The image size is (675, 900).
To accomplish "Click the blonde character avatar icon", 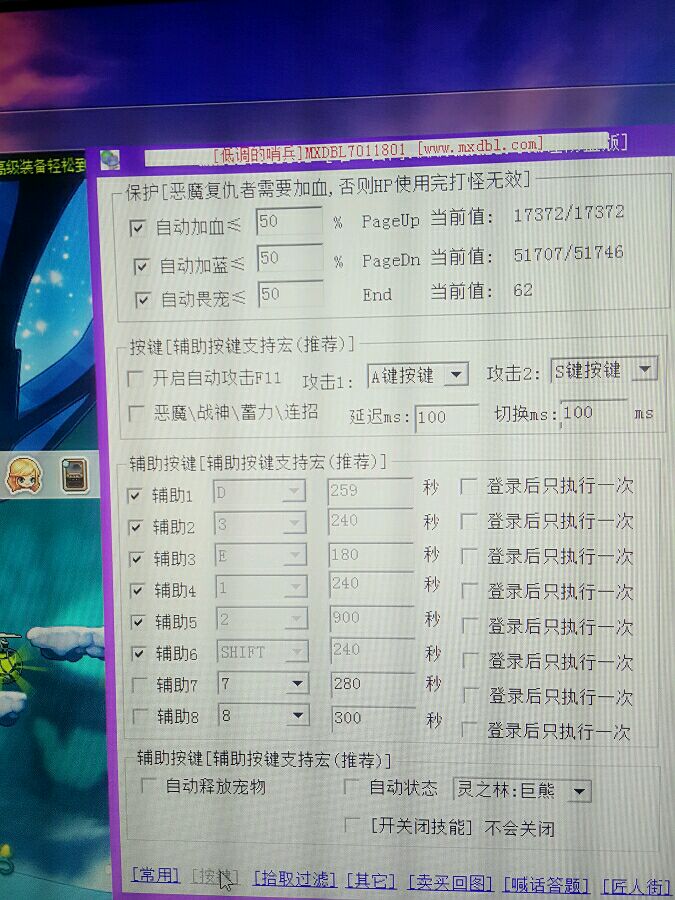I will (x=24, y=475).
